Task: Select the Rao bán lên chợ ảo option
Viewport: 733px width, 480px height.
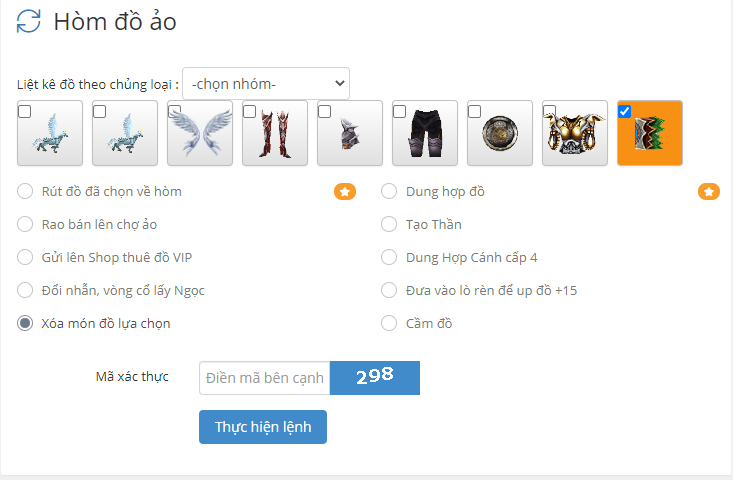Action: 26,224
